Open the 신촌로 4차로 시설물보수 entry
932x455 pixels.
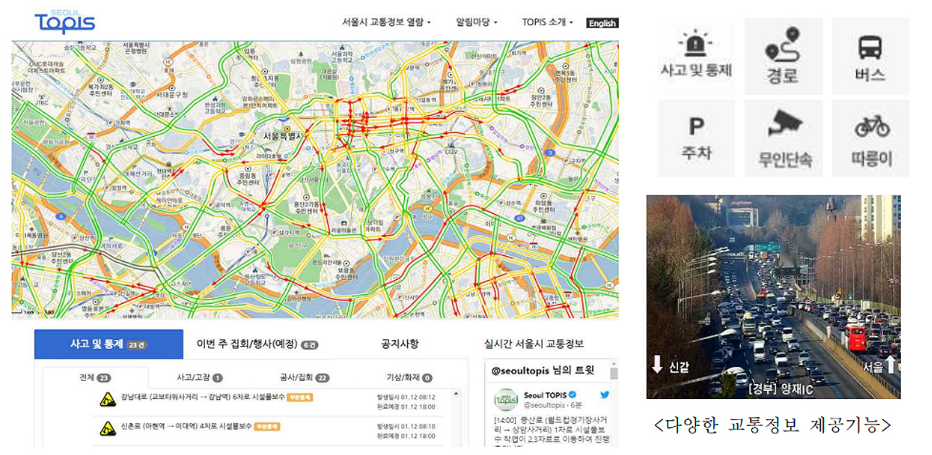tap(187, 426)
